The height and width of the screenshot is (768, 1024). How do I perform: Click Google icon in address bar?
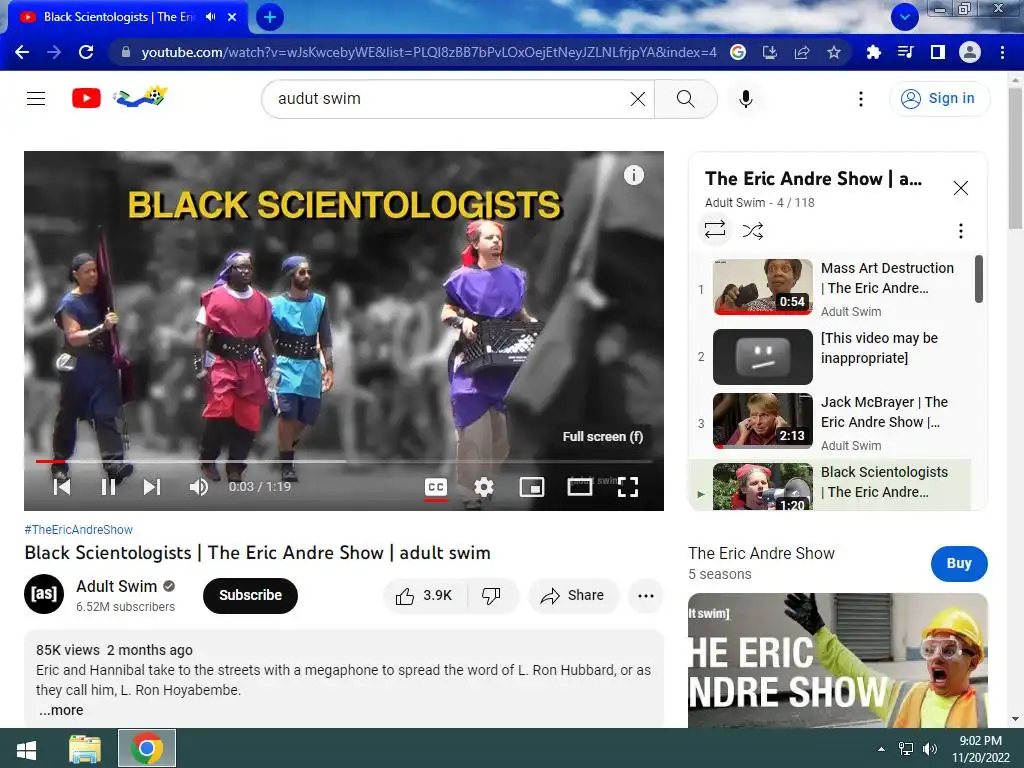738,52
